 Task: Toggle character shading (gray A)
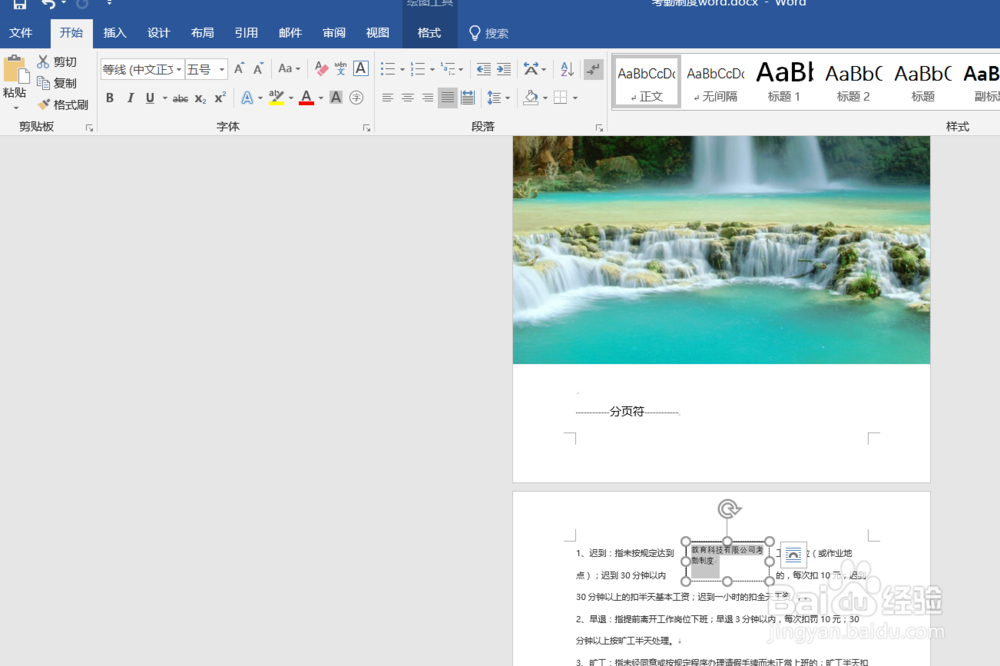coord(336,98)
